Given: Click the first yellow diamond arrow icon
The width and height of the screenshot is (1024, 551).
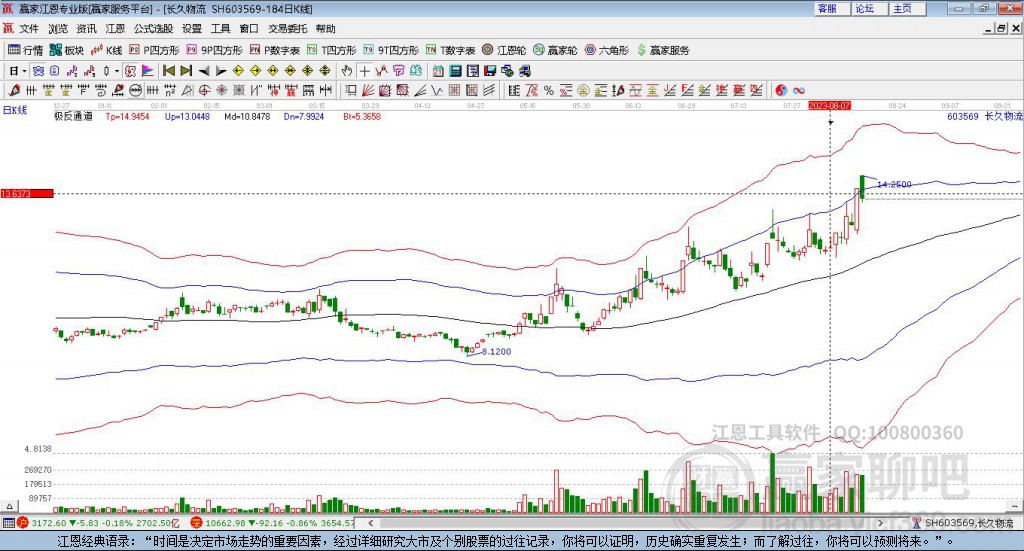Looking at the screenshot, I should pos(238,71).
